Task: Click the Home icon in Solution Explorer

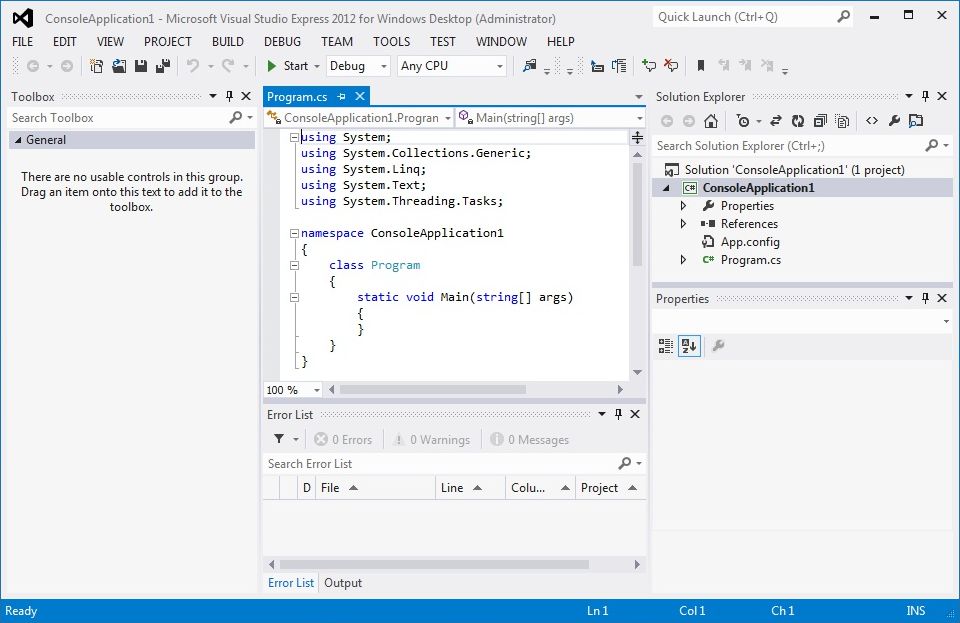Action: click(x=710, y=121)
